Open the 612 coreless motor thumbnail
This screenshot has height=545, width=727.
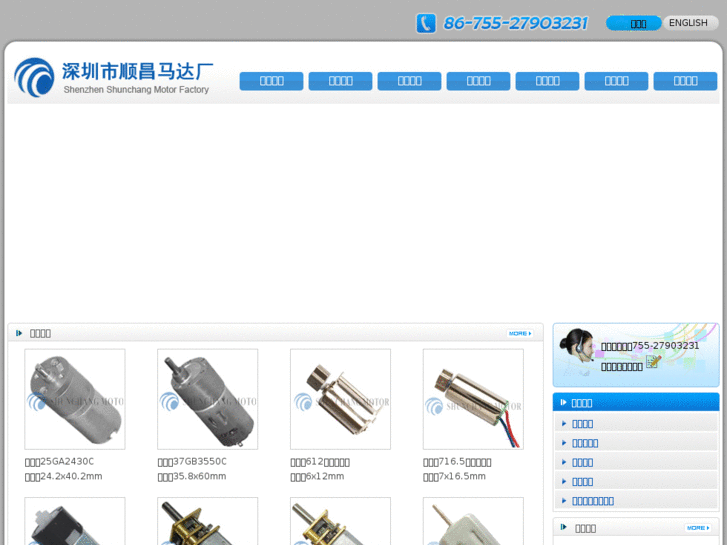pos(340,399)
